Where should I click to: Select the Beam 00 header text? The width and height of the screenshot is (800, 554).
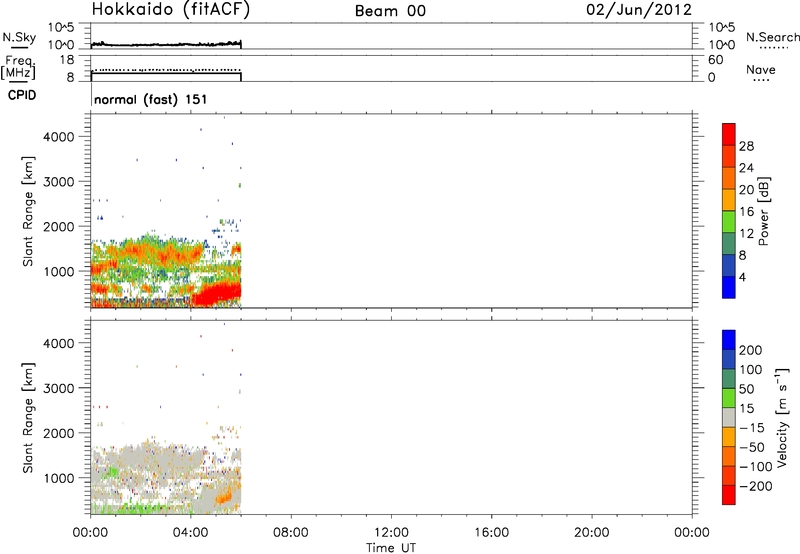390,11
